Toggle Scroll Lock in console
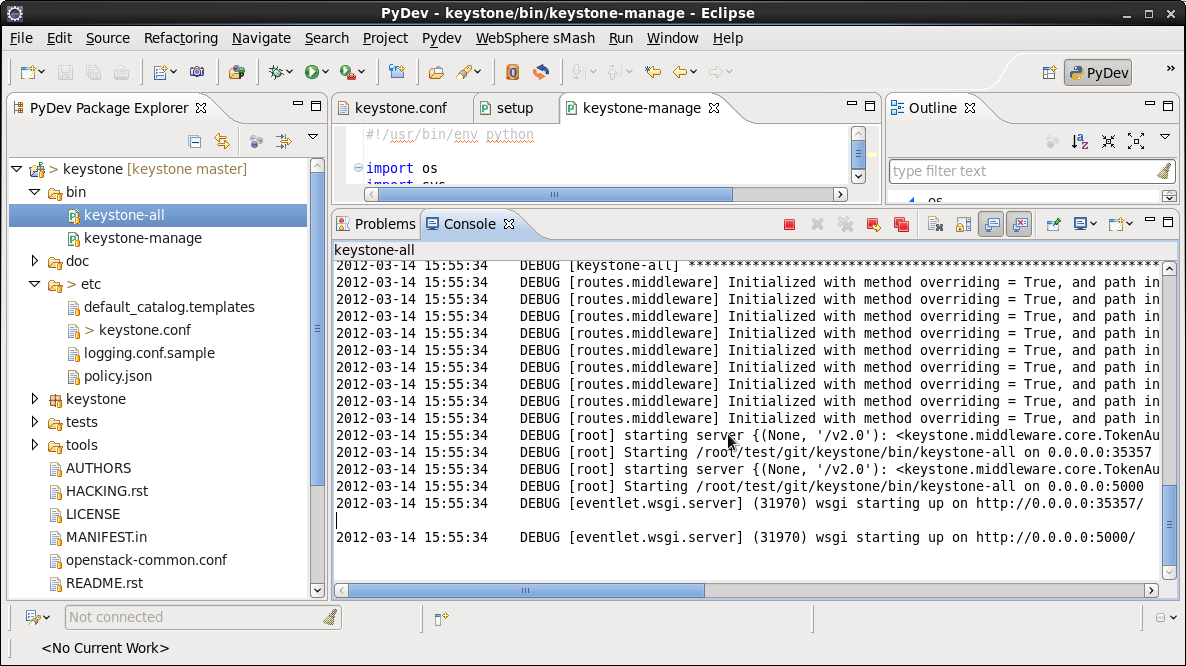Screen dimensions: 1186x666 coord(963,225)
